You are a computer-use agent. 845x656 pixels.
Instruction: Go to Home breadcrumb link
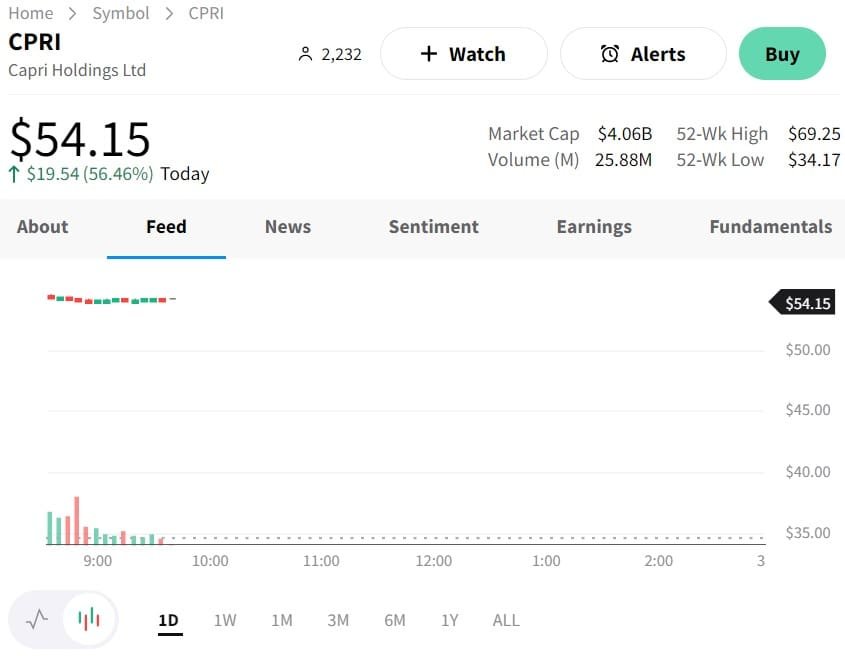(30, 13)
